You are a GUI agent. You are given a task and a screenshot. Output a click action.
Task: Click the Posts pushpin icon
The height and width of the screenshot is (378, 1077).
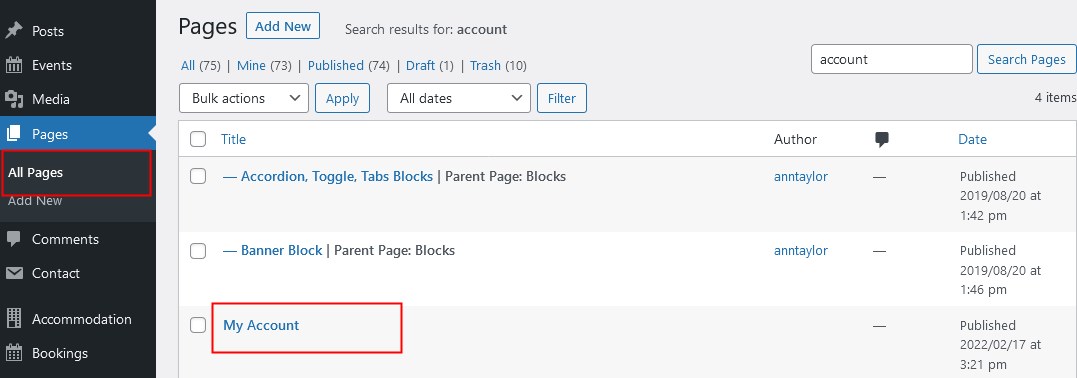pos(14,31)
